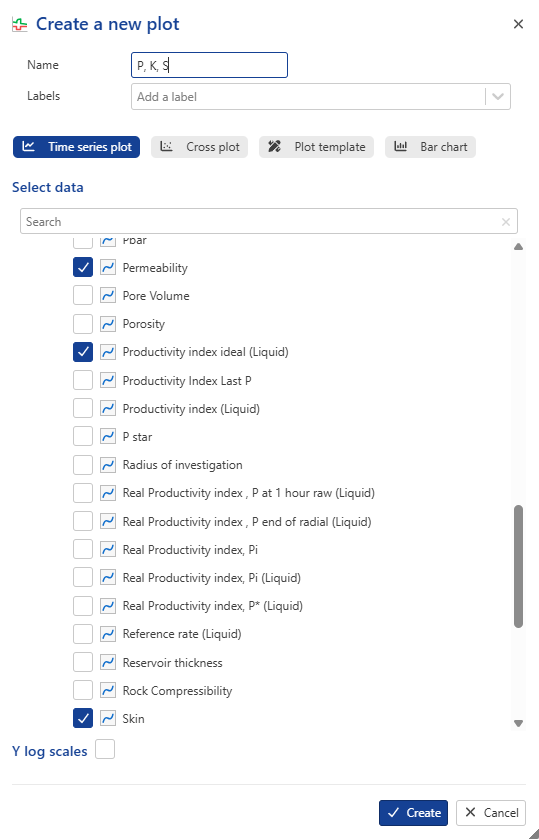Close the Create a new plot dialog
539x840 pixels.
(518, 24)
